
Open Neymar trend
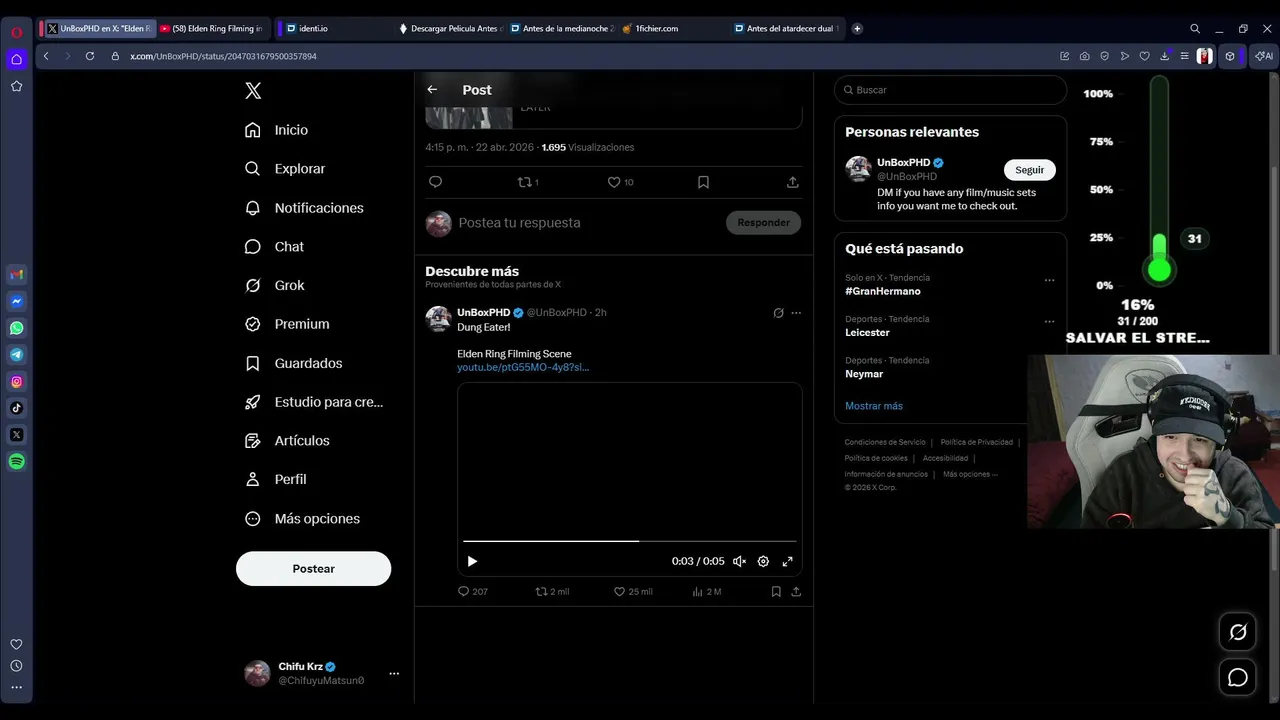point(864,374)
